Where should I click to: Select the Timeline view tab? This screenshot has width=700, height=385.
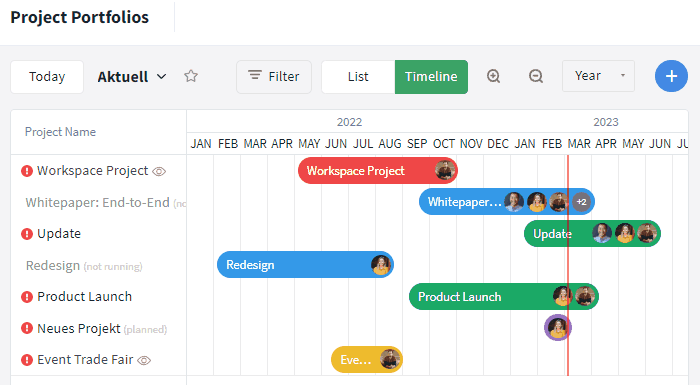(431, 77)
